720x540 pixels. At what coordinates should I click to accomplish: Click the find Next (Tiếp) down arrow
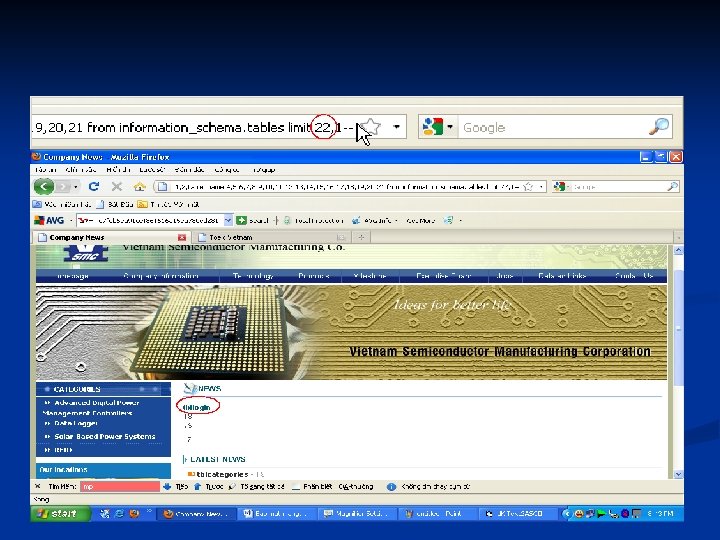pos(175,487)
